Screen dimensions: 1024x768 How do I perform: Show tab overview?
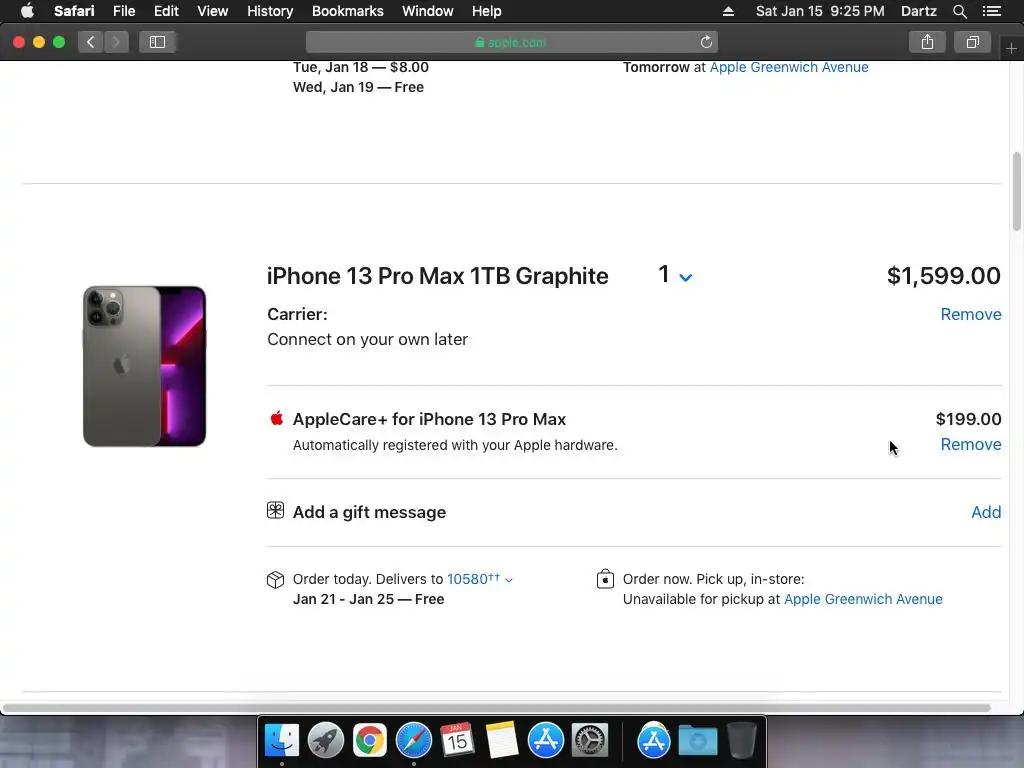click(972, 42)
